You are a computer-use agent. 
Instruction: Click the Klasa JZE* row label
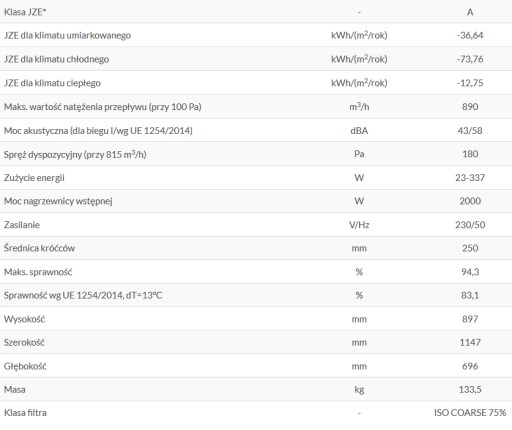(25, 12)
